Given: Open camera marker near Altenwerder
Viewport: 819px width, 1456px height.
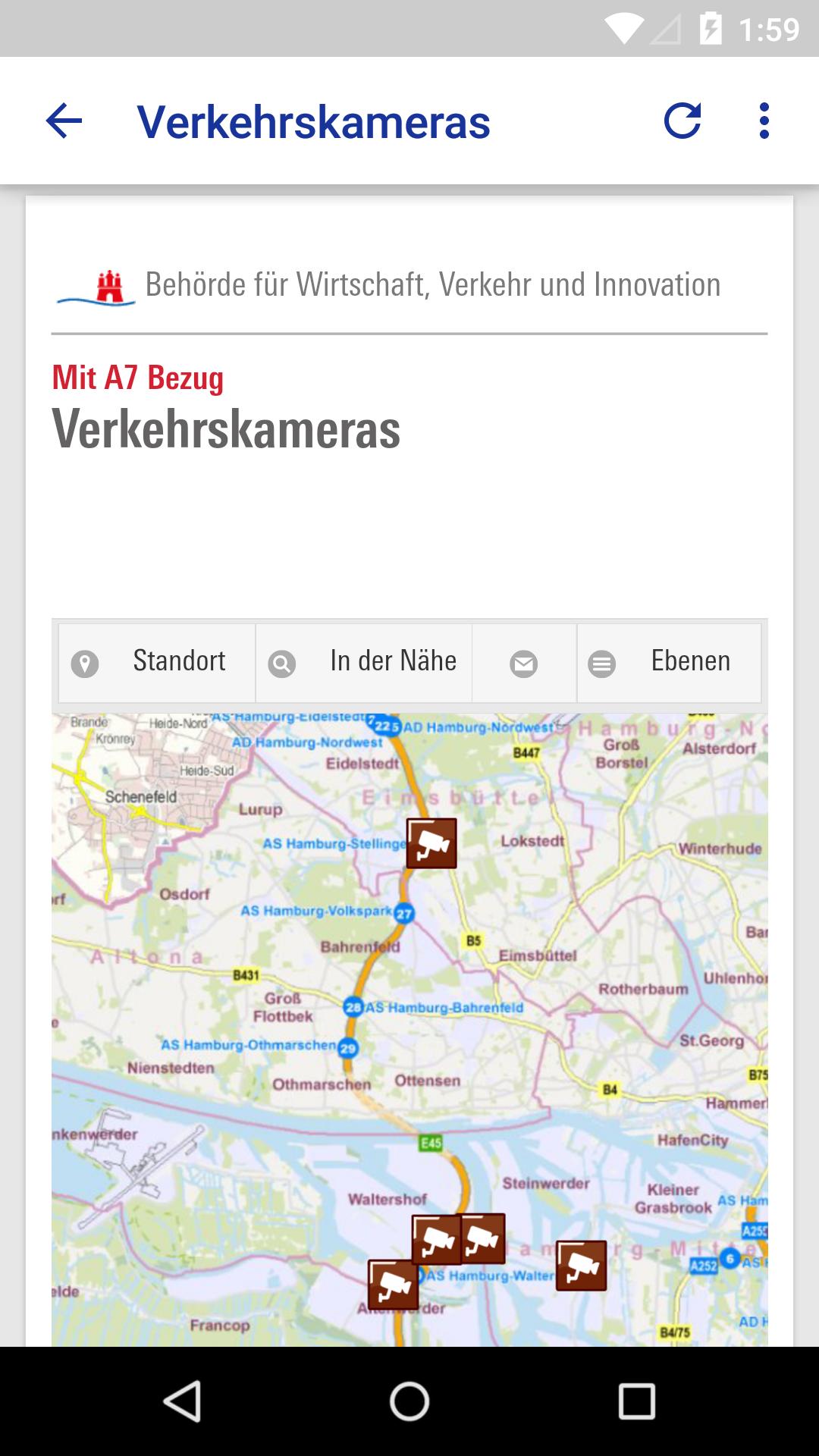Looking at the screenshot, I should tap(393, 1285).
